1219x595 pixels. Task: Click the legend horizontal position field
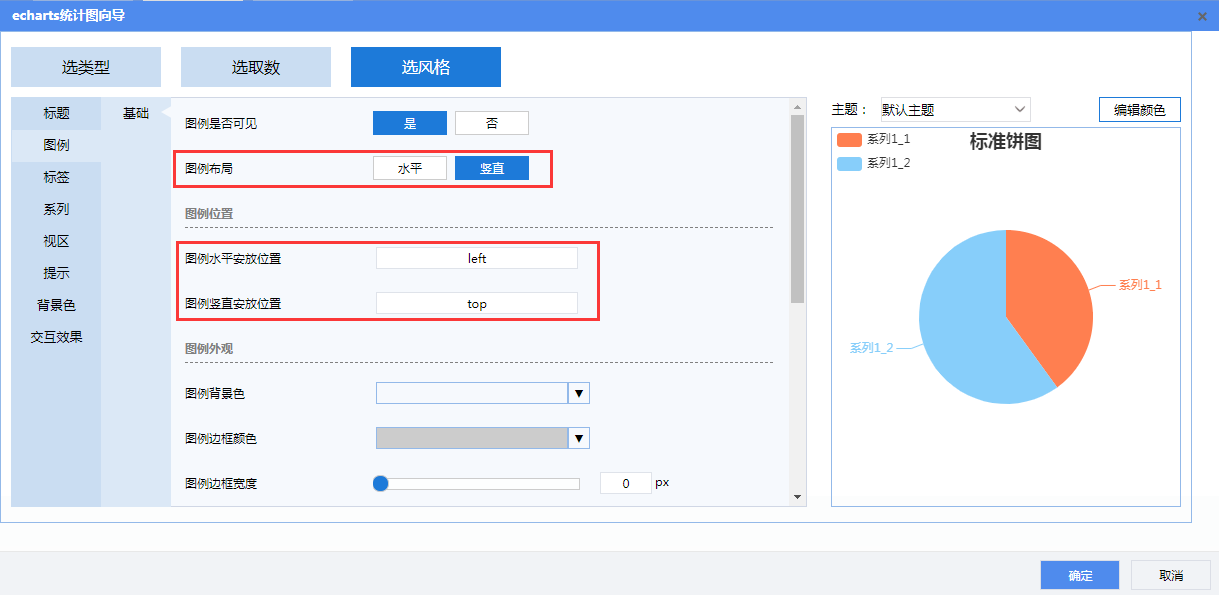click(x=477, y=258)
